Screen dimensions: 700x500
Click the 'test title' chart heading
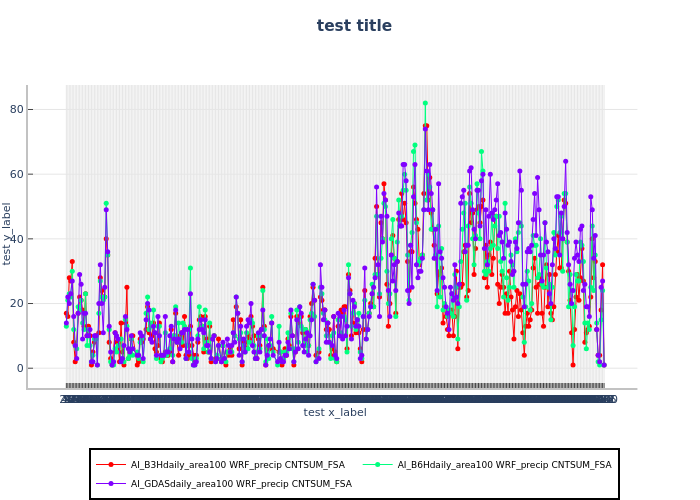[x=354, y=26]
